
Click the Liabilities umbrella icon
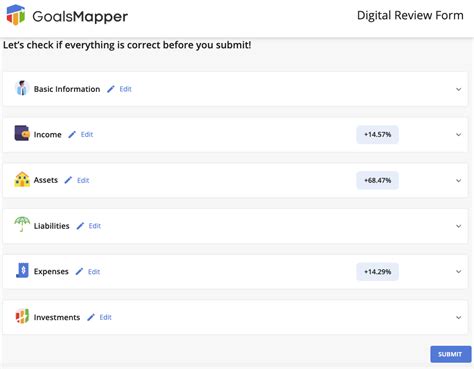[x=22, y=224]
